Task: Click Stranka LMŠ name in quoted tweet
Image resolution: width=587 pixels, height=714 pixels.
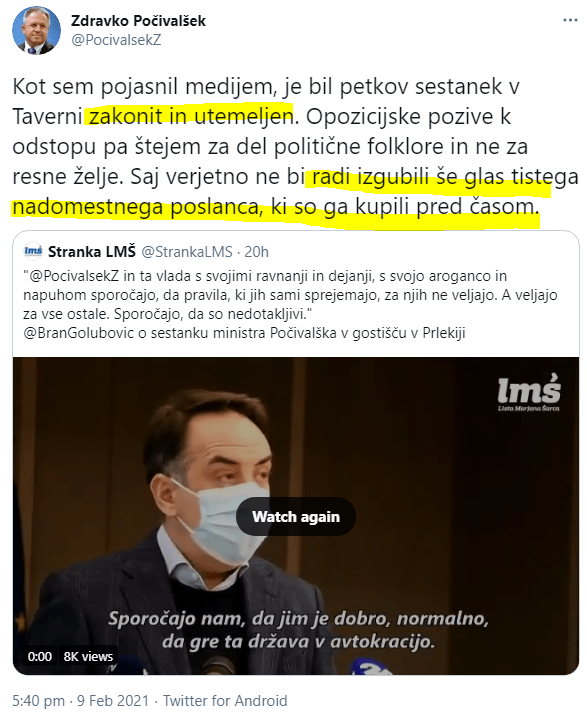Action: tap(92, 252)
